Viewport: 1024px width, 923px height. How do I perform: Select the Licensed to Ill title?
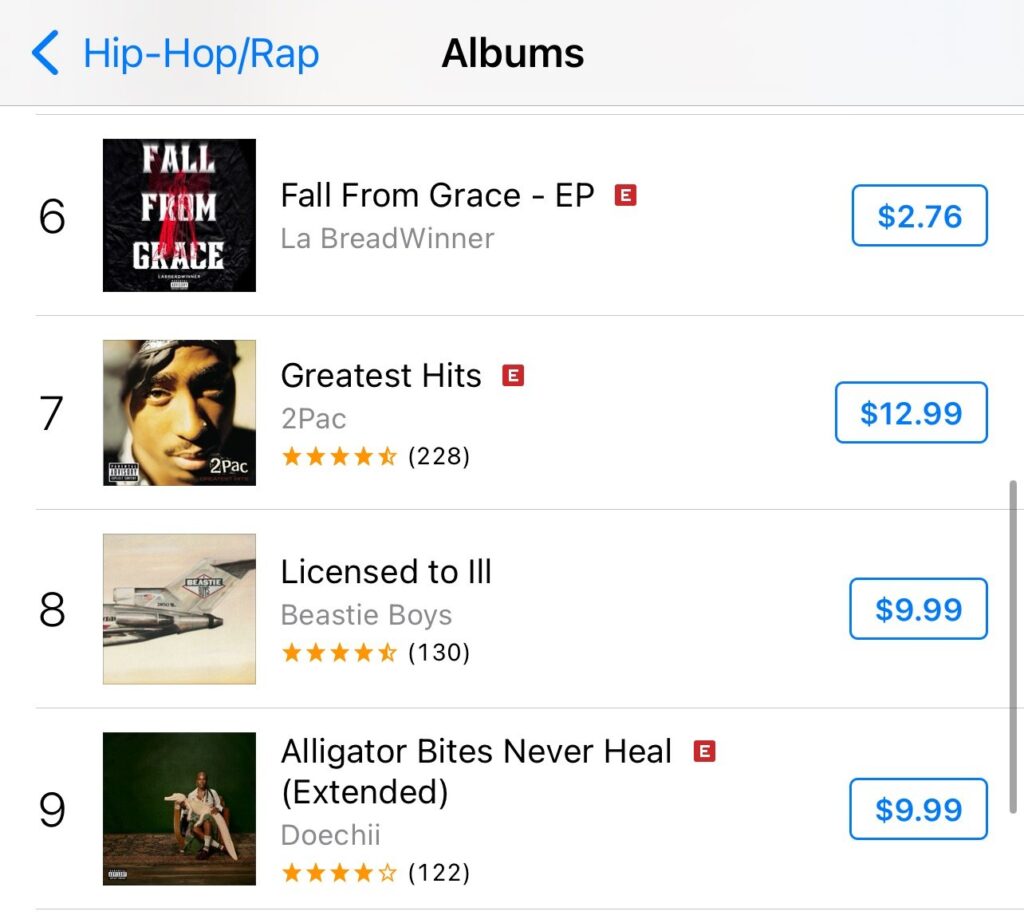(386, 572)
